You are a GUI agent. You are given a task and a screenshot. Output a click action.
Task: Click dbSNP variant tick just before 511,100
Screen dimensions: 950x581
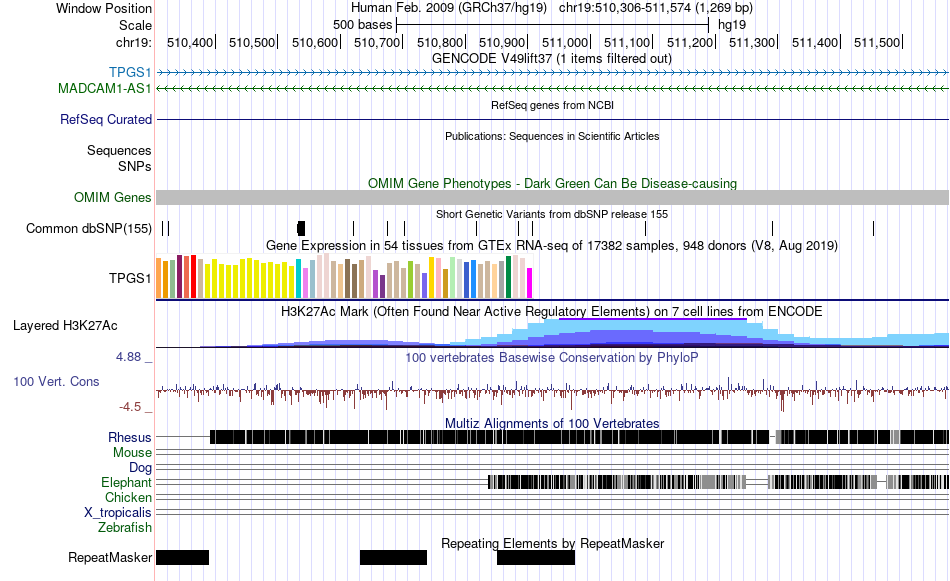[645, 228]
